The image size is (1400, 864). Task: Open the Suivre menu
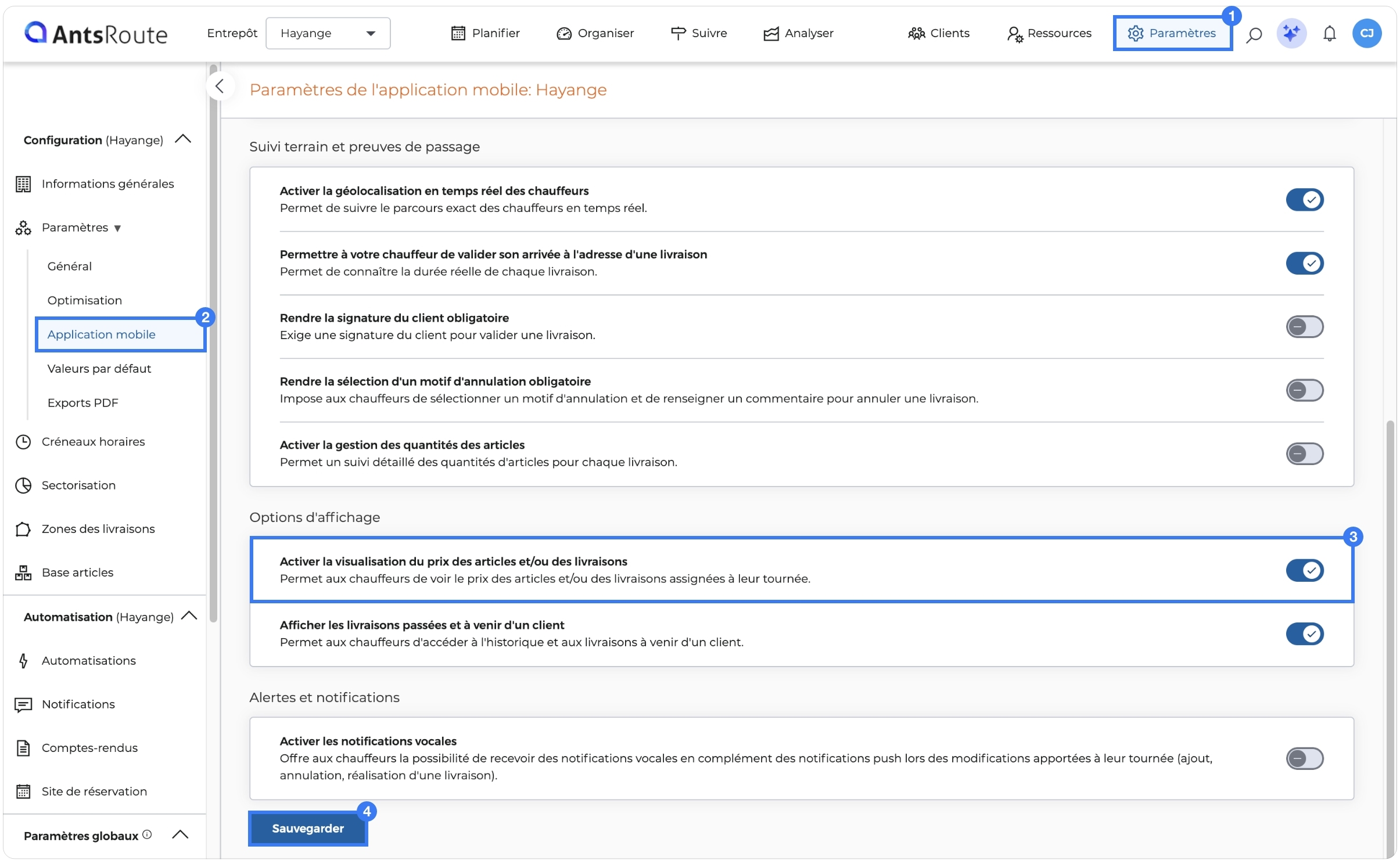[x=699, y=33]
